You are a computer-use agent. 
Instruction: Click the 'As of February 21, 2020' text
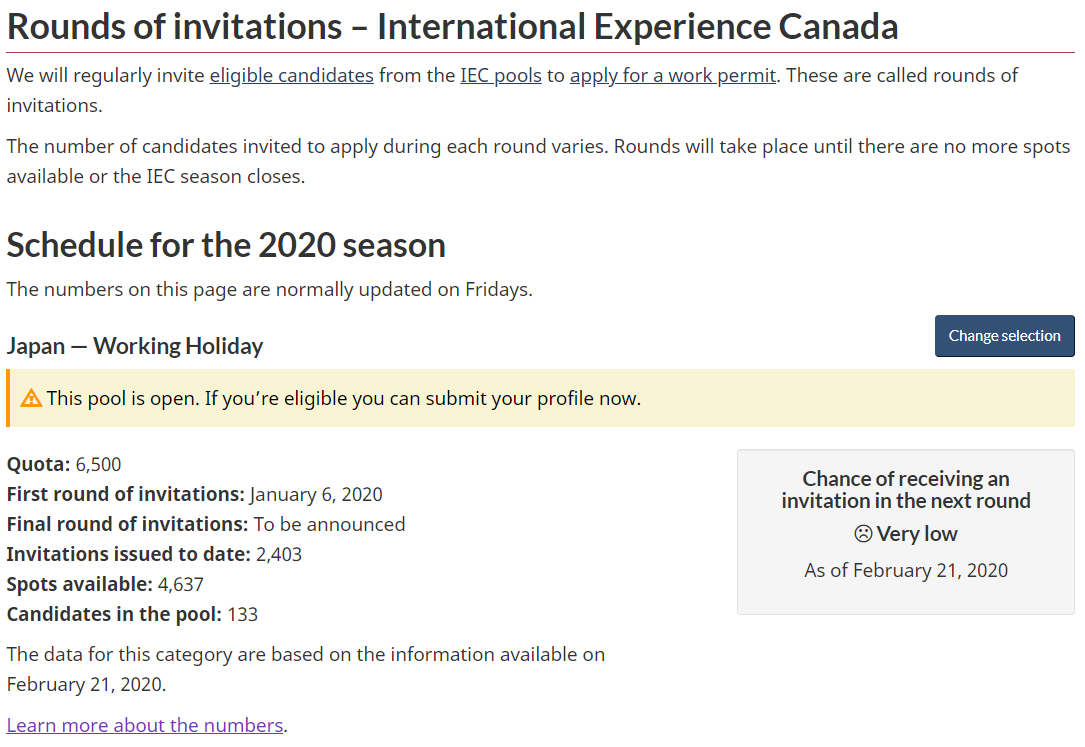[906, 570]
